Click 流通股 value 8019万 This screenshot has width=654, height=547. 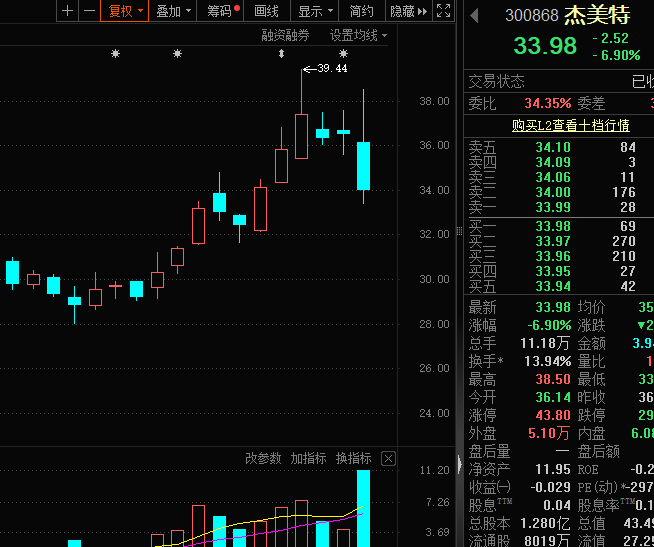coord(548,541)
